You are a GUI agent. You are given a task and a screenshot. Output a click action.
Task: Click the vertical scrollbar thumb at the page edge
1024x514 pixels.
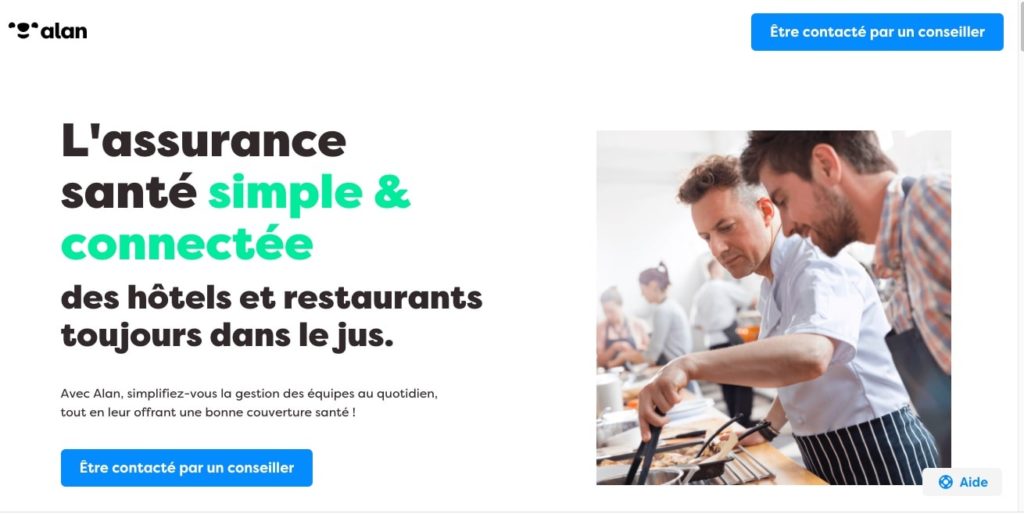coord(1021,26)
